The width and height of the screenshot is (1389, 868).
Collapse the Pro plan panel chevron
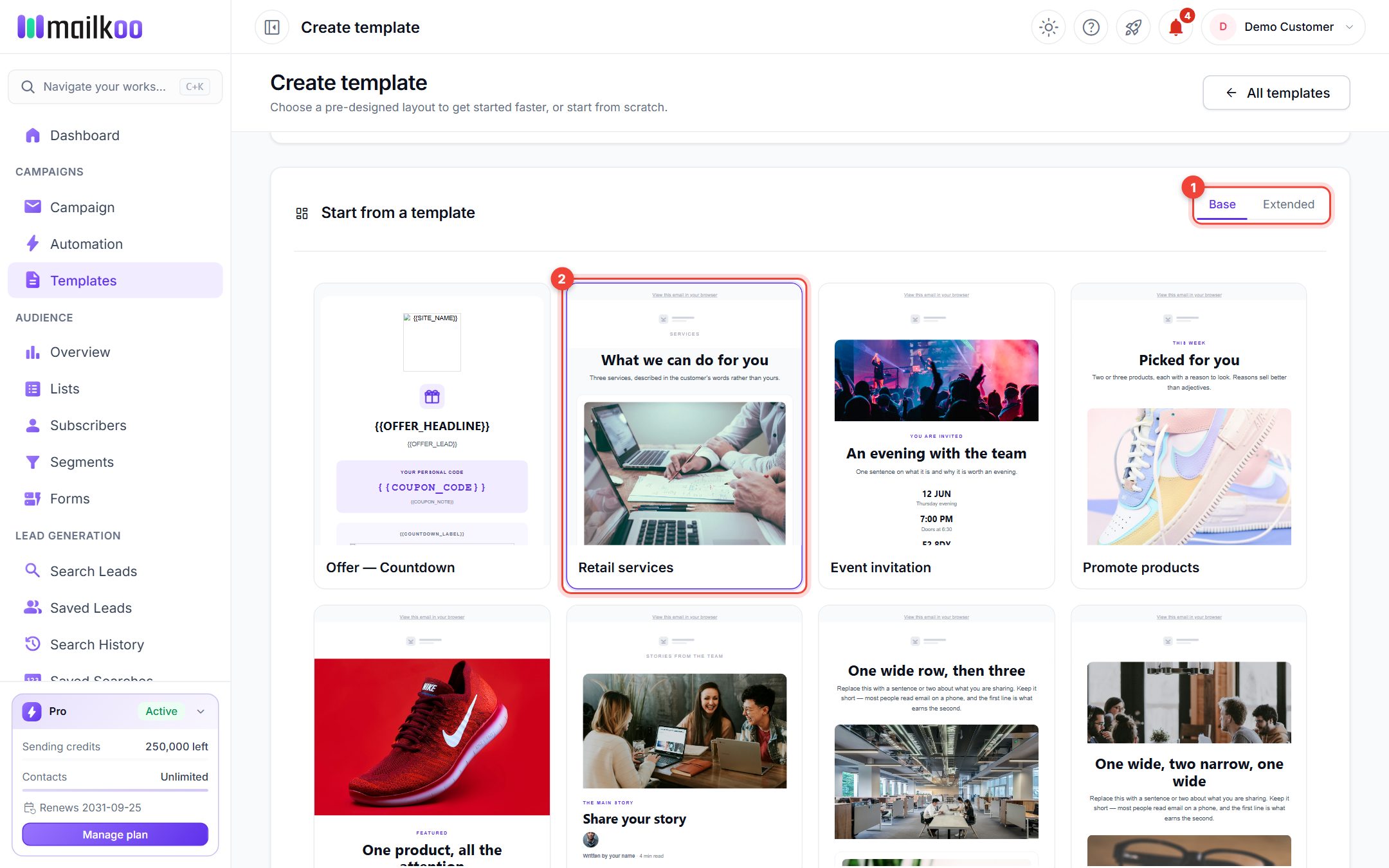[x=201, y=711]
